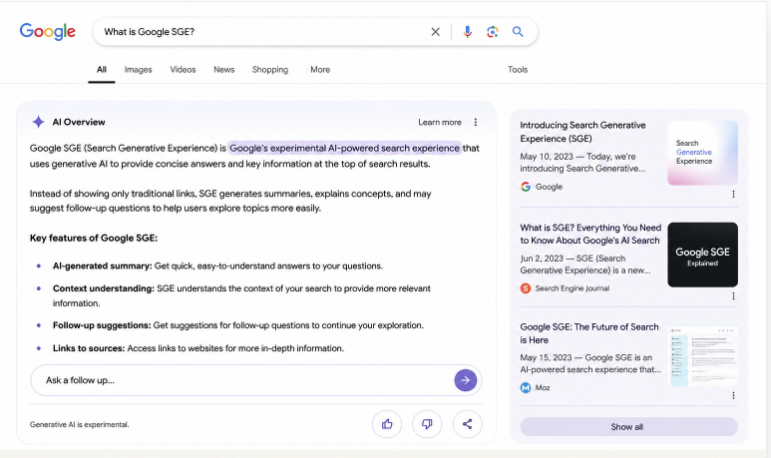Click the Links to sources bullet
The image size is (771, 458).
click(x=198, y=348)
